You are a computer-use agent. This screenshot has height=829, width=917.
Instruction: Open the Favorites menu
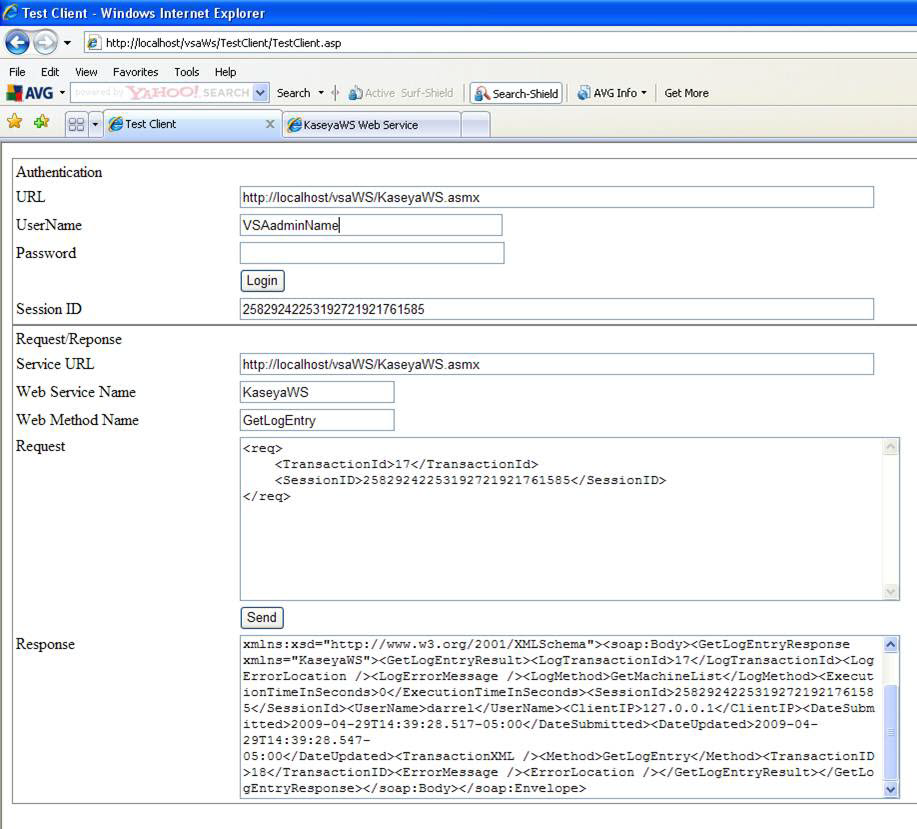coord(135,72)
